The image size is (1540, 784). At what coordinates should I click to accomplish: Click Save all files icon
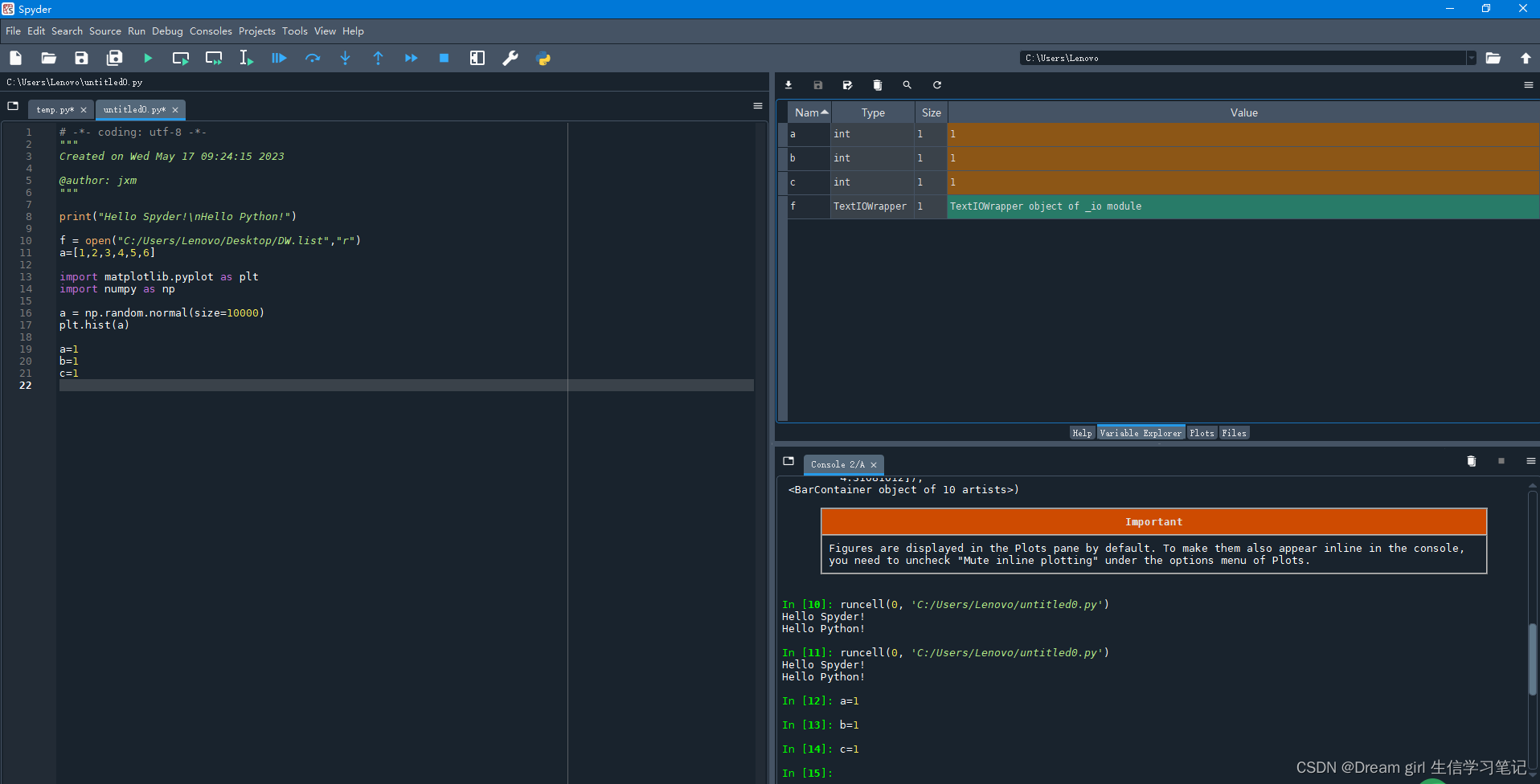point(115,58)
